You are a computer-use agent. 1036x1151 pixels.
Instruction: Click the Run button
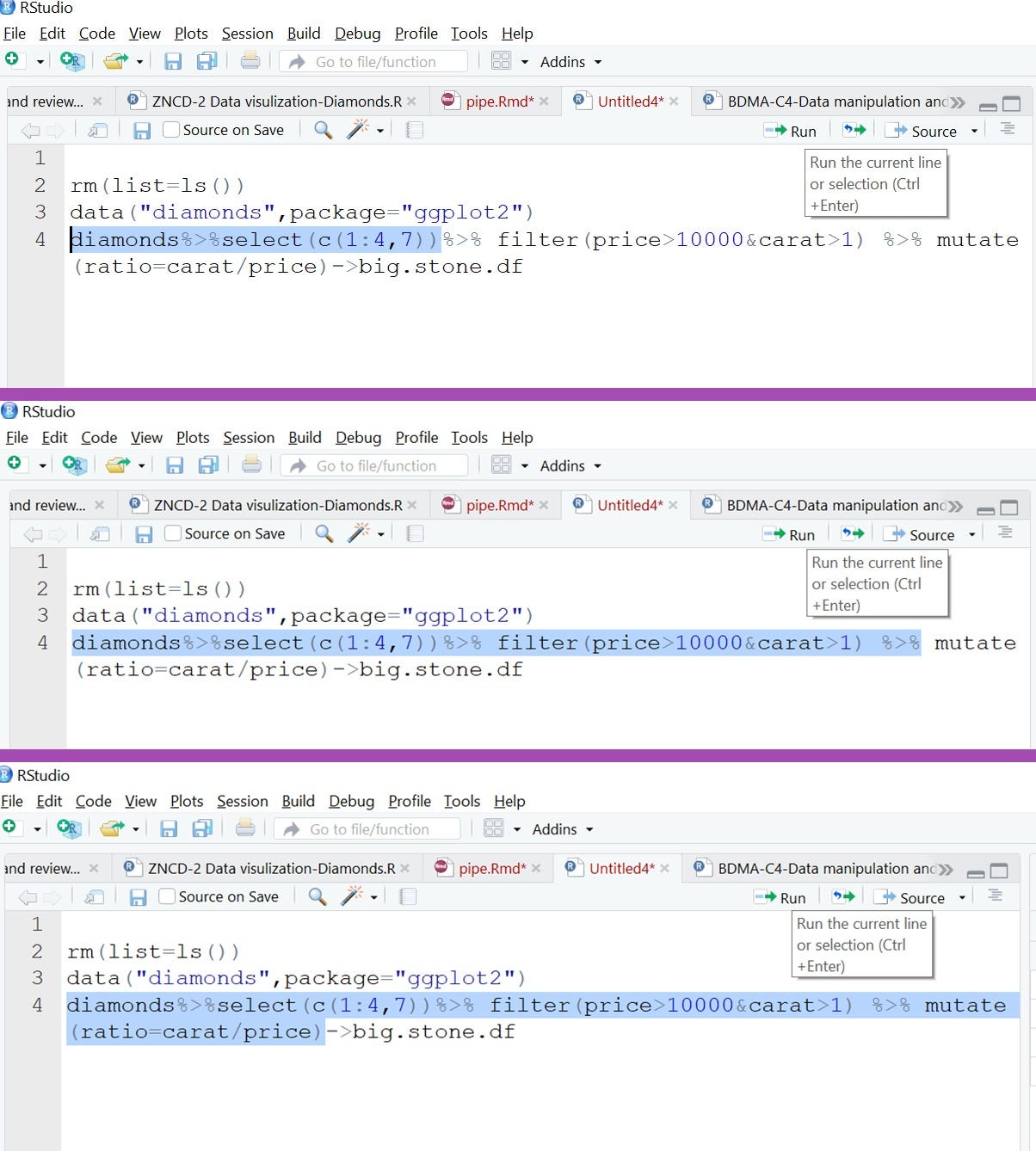(792, 130)
